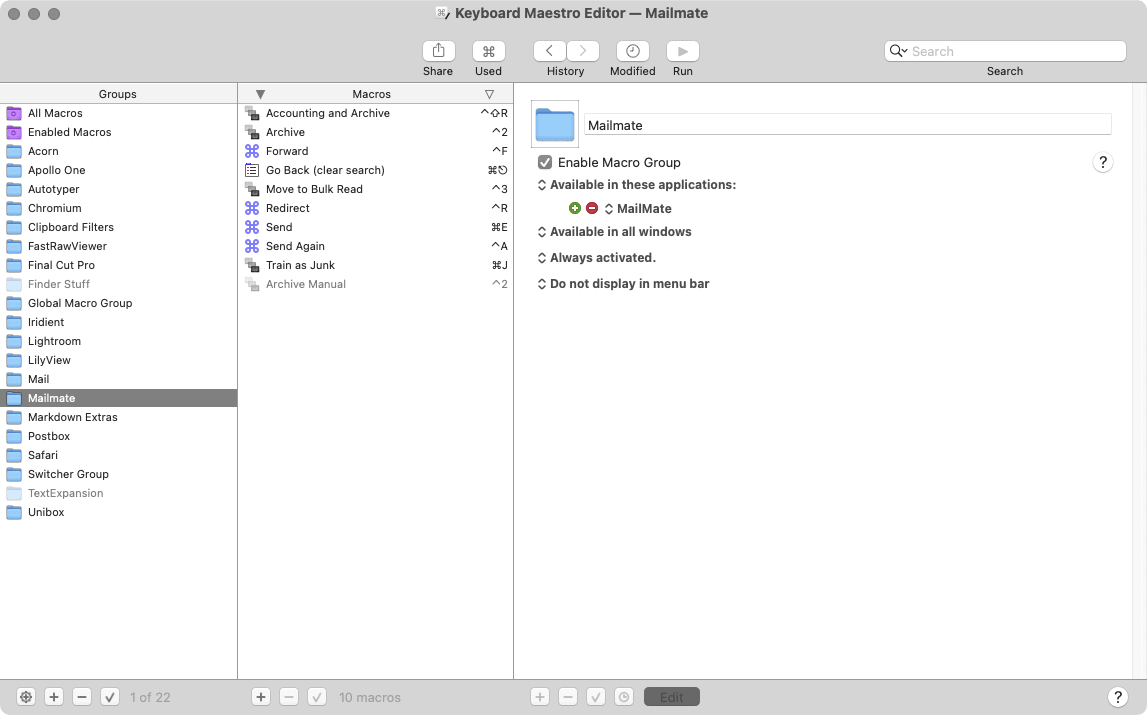Show recently Modified macros clock icon
The width and height of the screenshot is (1147, 715).
click(x=633, y=51)
